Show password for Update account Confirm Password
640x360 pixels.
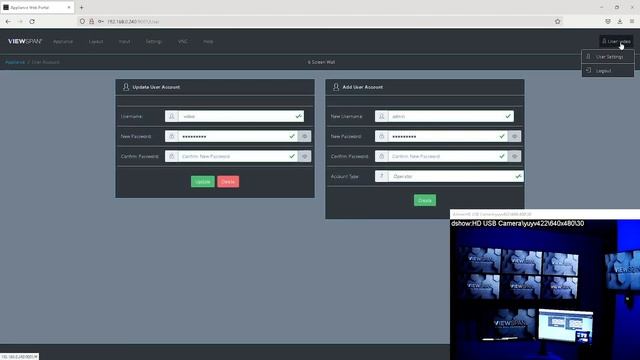[x=304, y=156]
